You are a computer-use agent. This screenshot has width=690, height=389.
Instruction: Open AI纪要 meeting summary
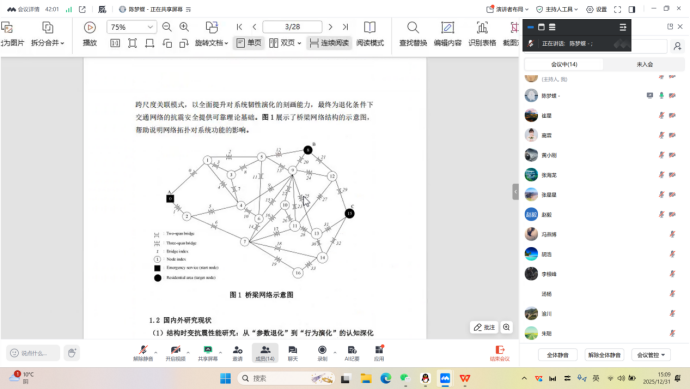point(352,353)
